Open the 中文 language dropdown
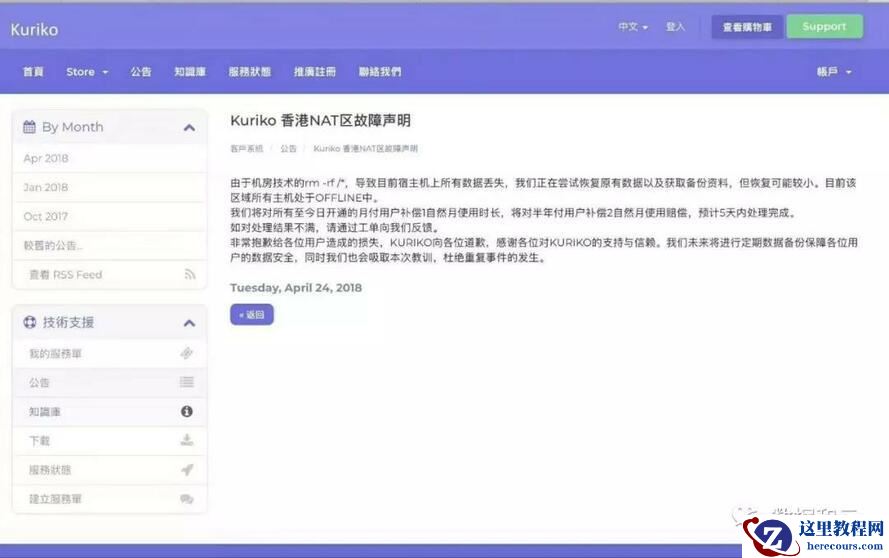 (633, 27)
